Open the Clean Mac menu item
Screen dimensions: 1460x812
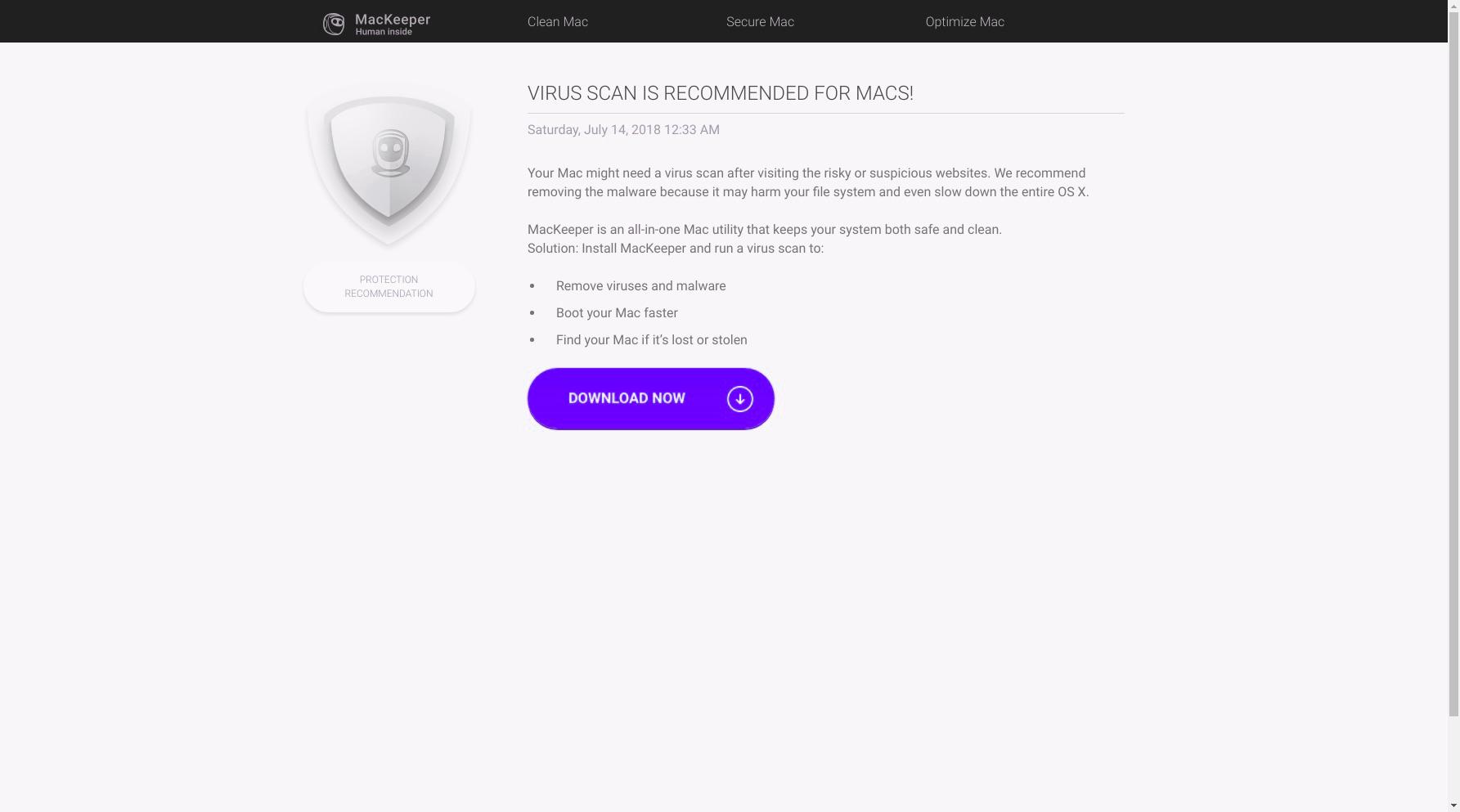click(x=558, y=22)
